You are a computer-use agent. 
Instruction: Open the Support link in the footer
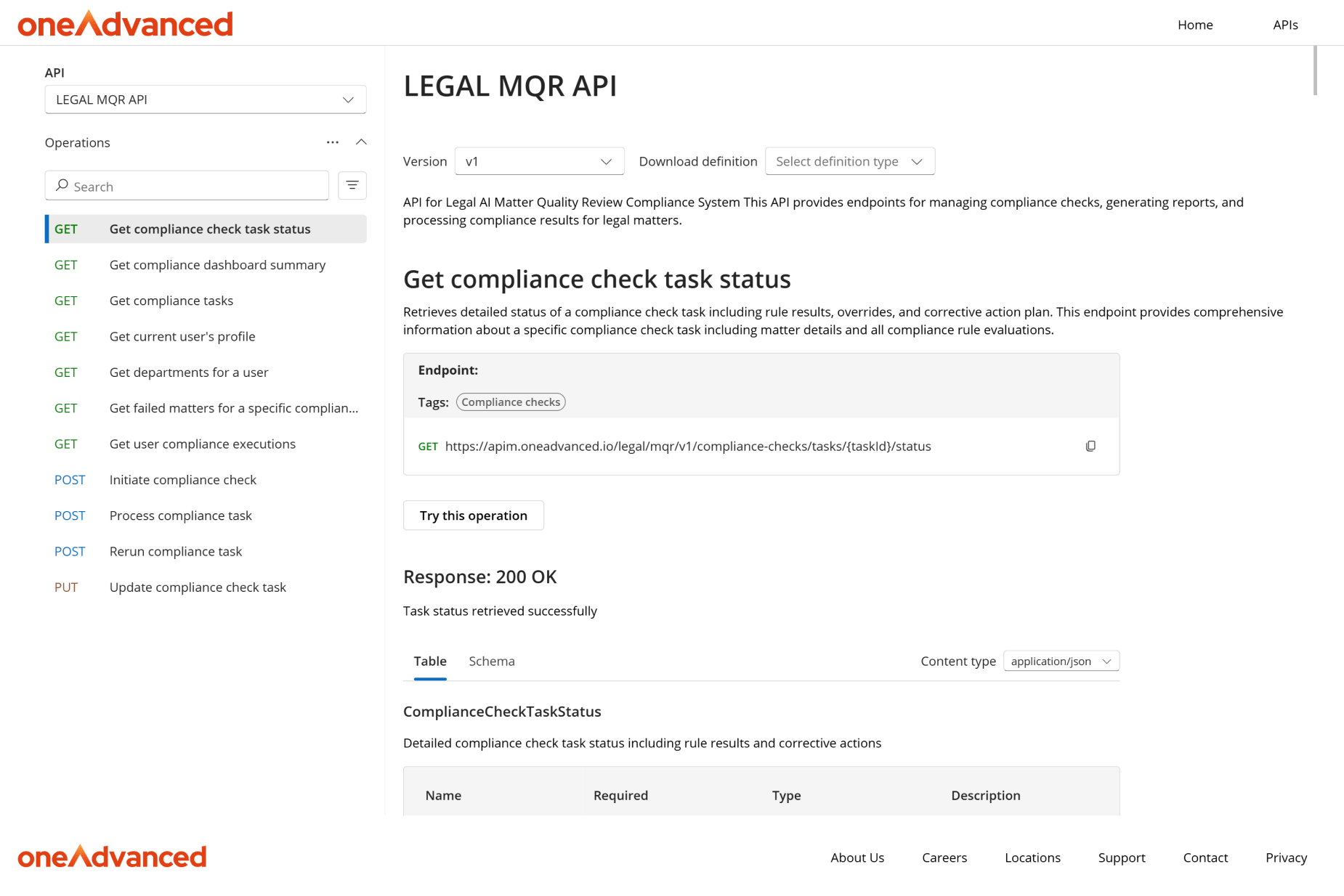coord(1121,858)
